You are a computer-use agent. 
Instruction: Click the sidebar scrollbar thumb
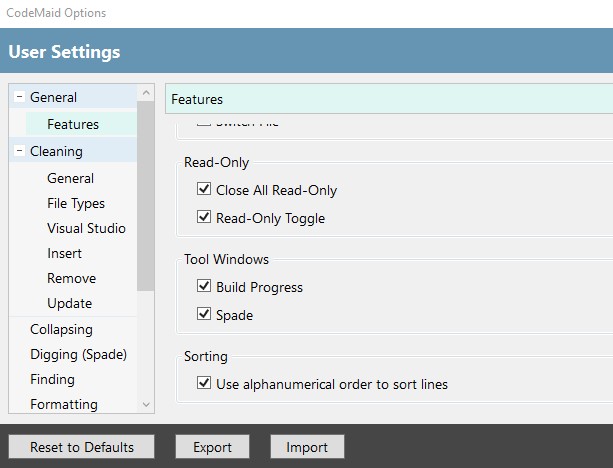[146, 196]
